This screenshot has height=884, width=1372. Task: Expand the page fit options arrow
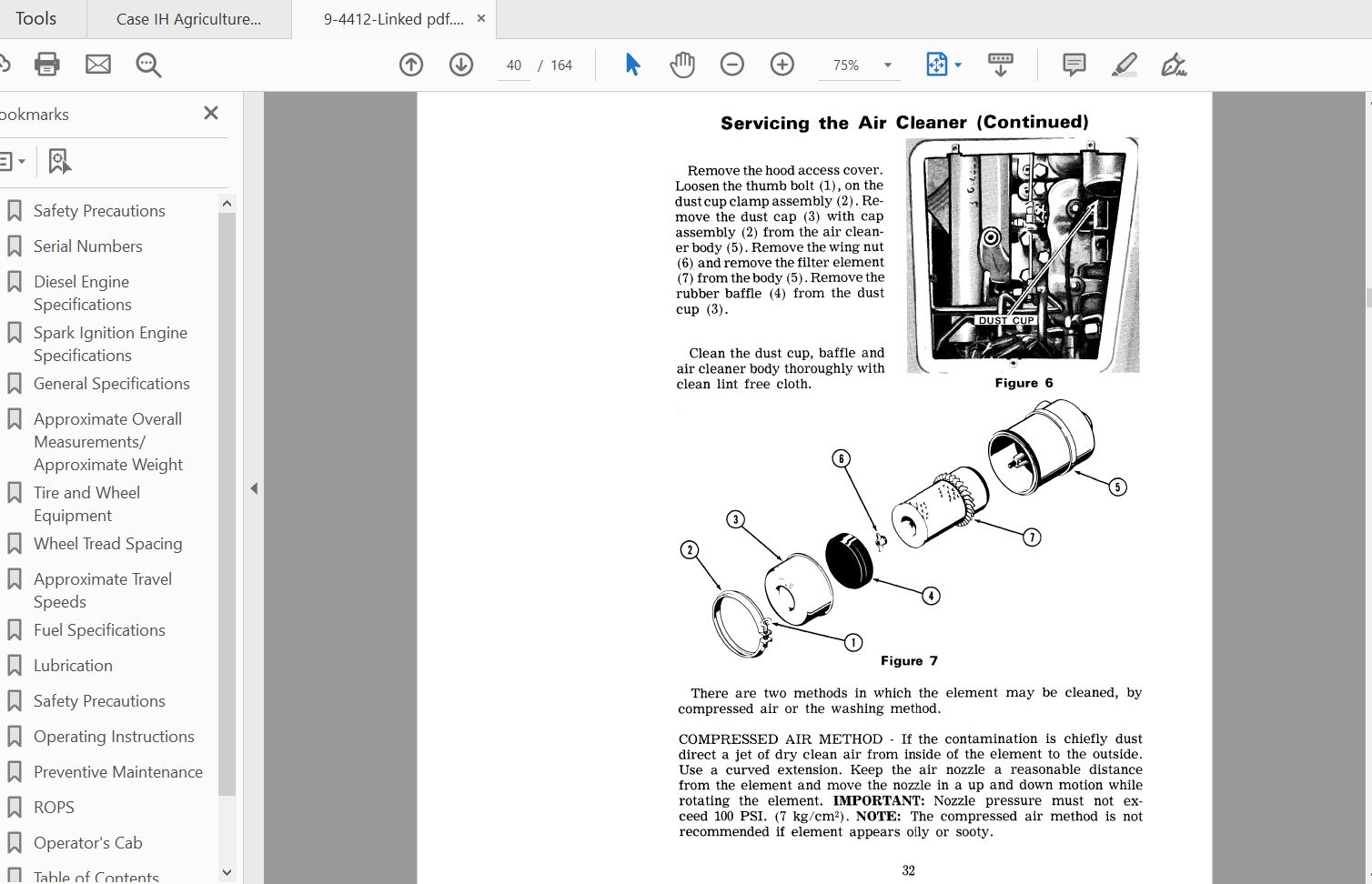point(958,65)
